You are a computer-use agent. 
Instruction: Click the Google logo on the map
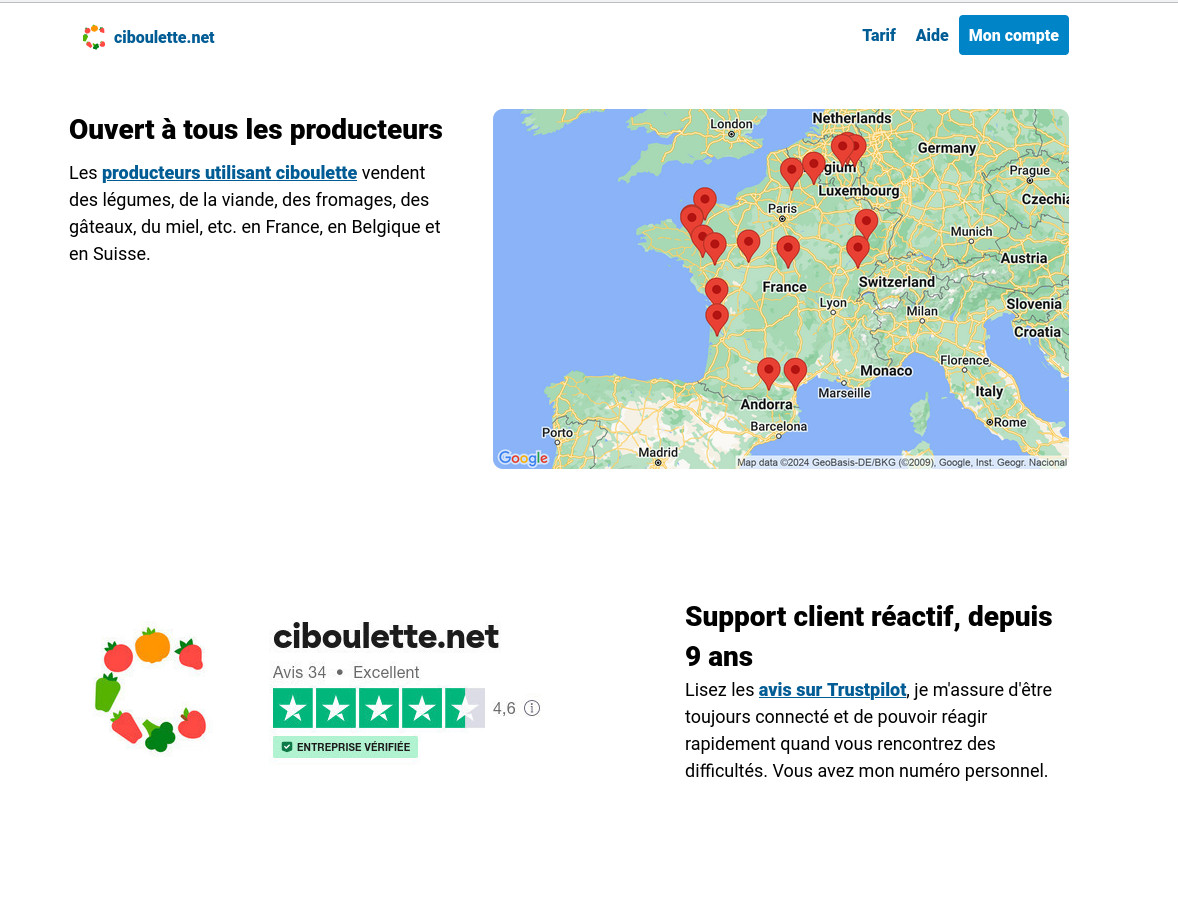coord(523,458)
